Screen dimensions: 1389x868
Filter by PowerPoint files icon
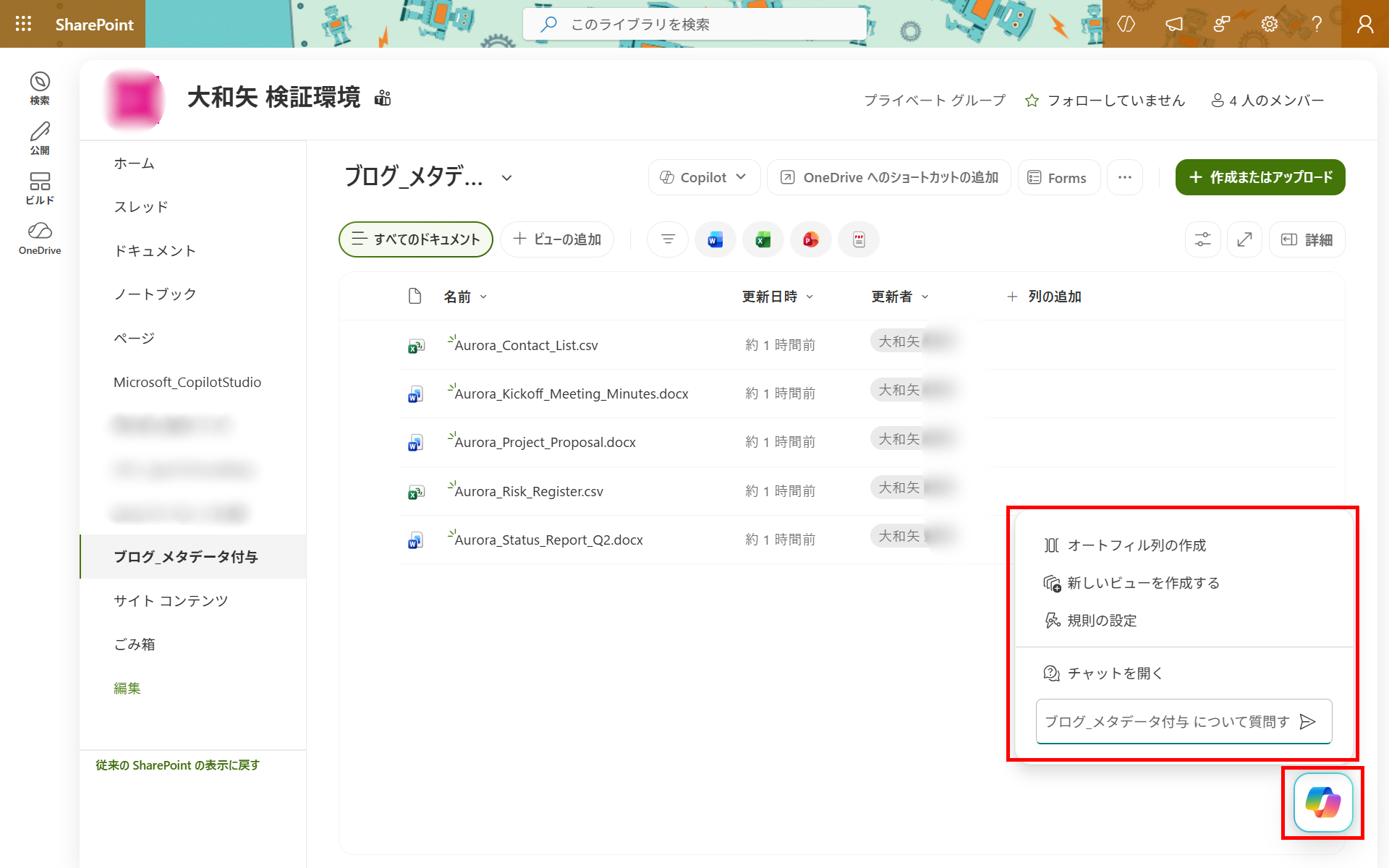tap(810, 239)
